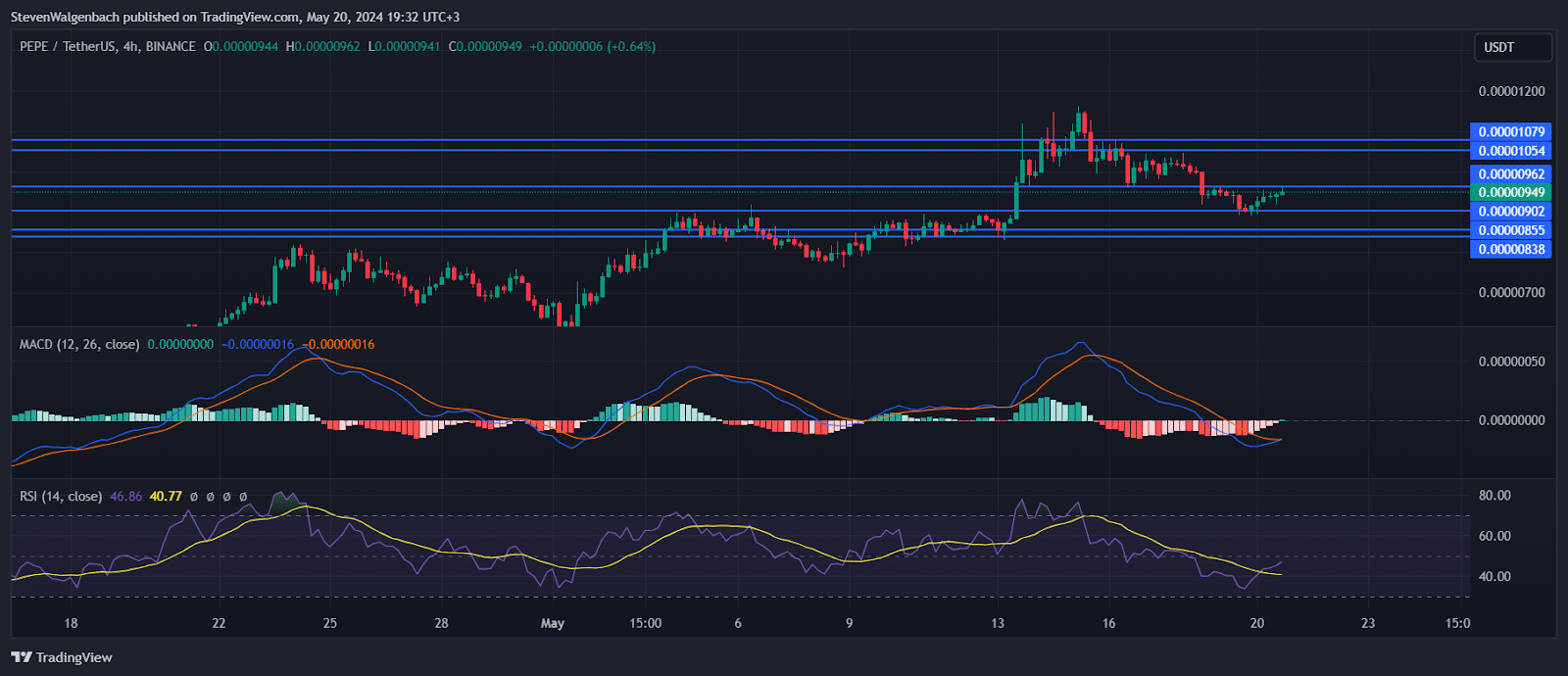Click the TradingView logo icon
The width and height of the screenshot is (1568, 676).
(22, 657)
